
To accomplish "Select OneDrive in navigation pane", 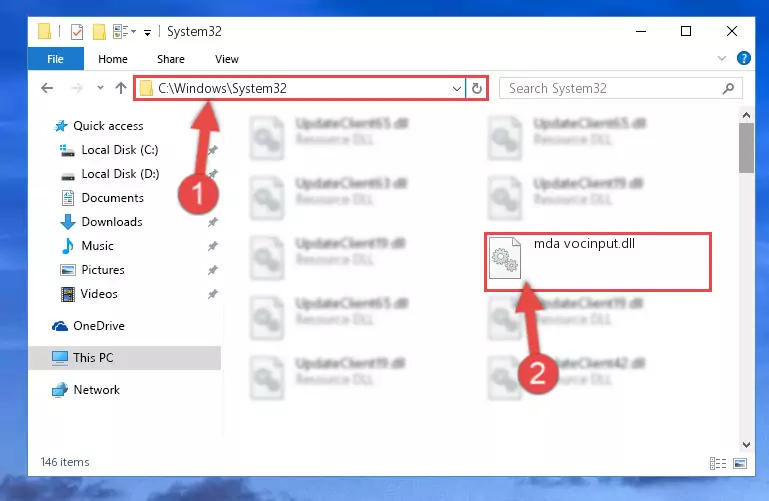I will pyautogui.click(x=99, y=326).
